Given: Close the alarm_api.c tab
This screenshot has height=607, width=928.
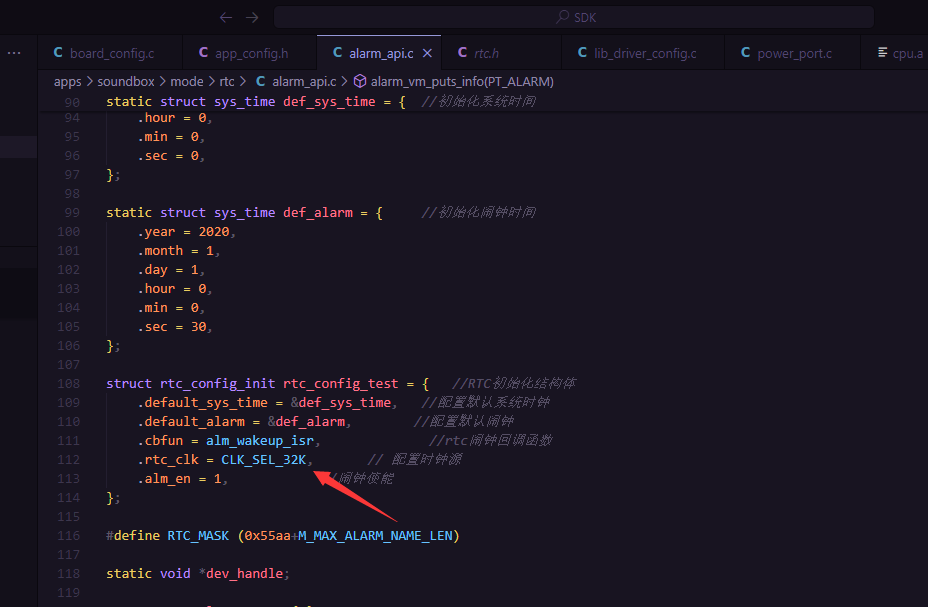Looking at the screenshot, I should [427, 53].
